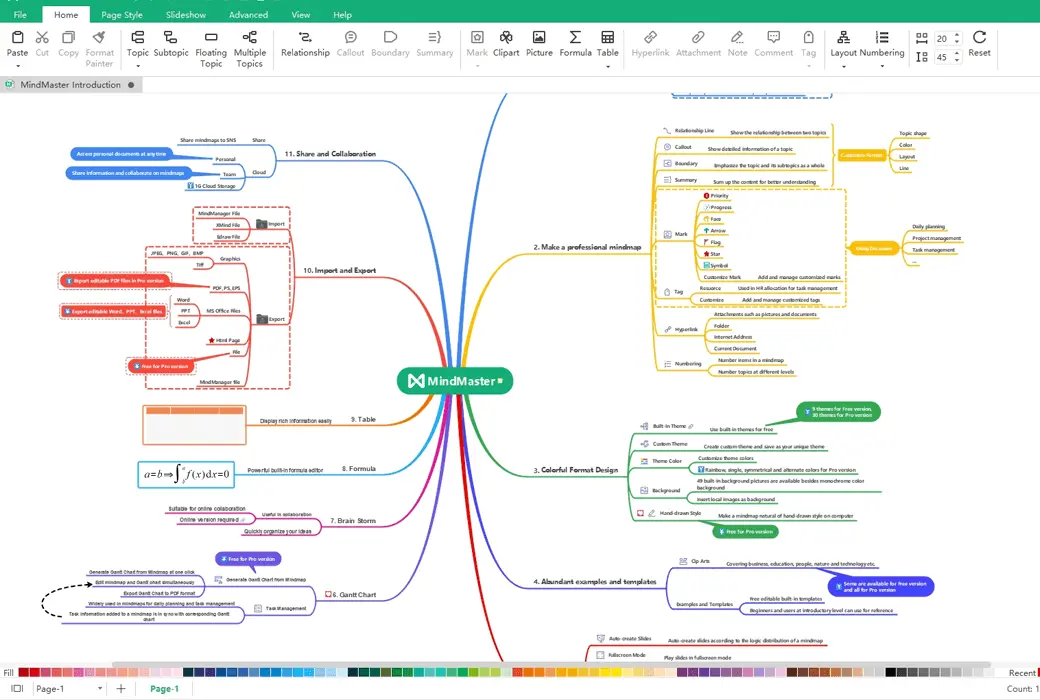The image size is (1040, 700).
Task: Expand the Tag dropdown arrow
Action: point(808,66)
